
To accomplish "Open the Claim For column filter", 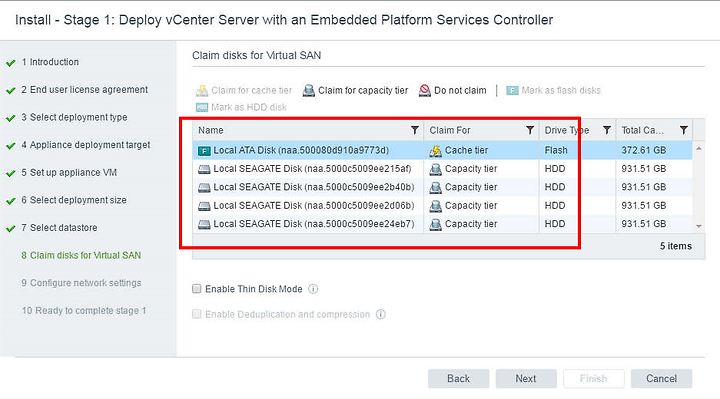I will (530, 130).
